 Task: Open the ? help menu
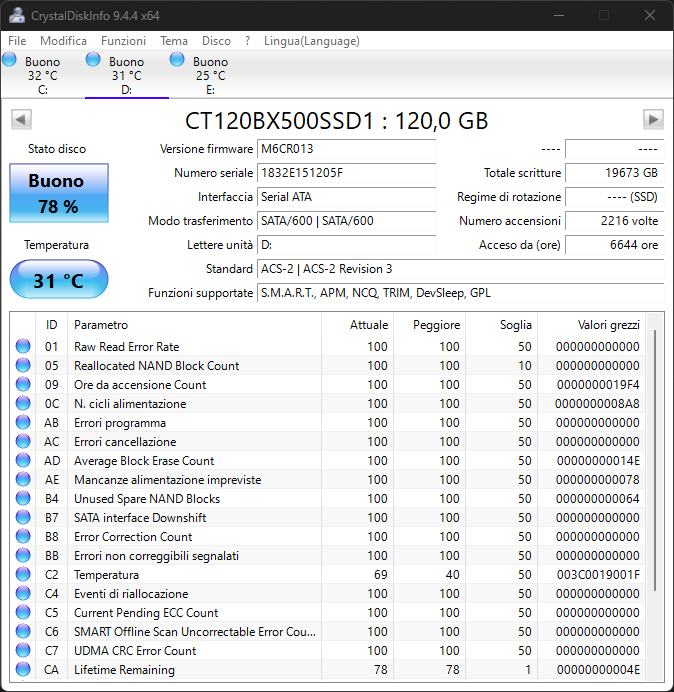(x=248, y=41)
